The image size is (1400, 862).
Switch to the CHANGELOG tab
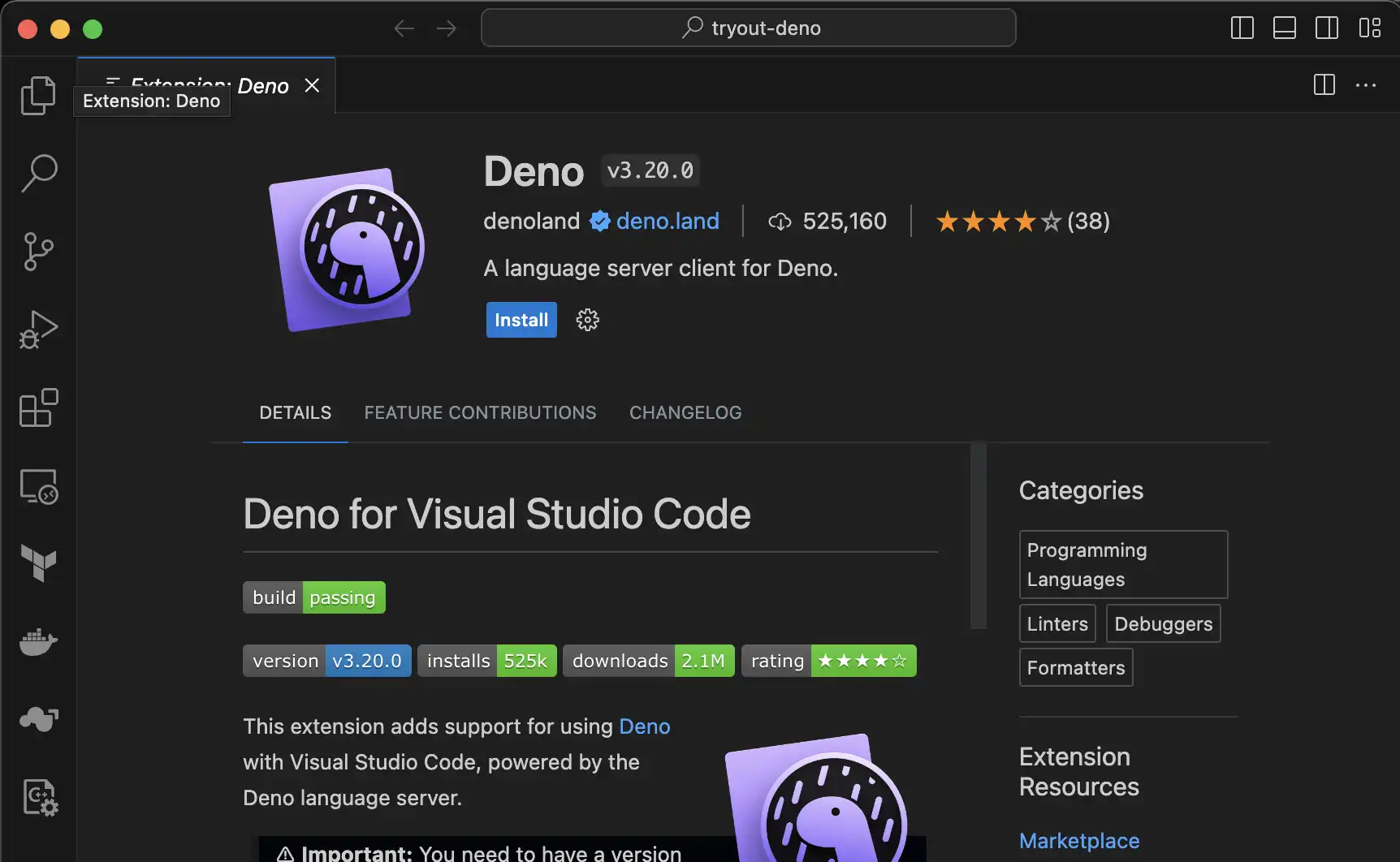click(685, 412)
